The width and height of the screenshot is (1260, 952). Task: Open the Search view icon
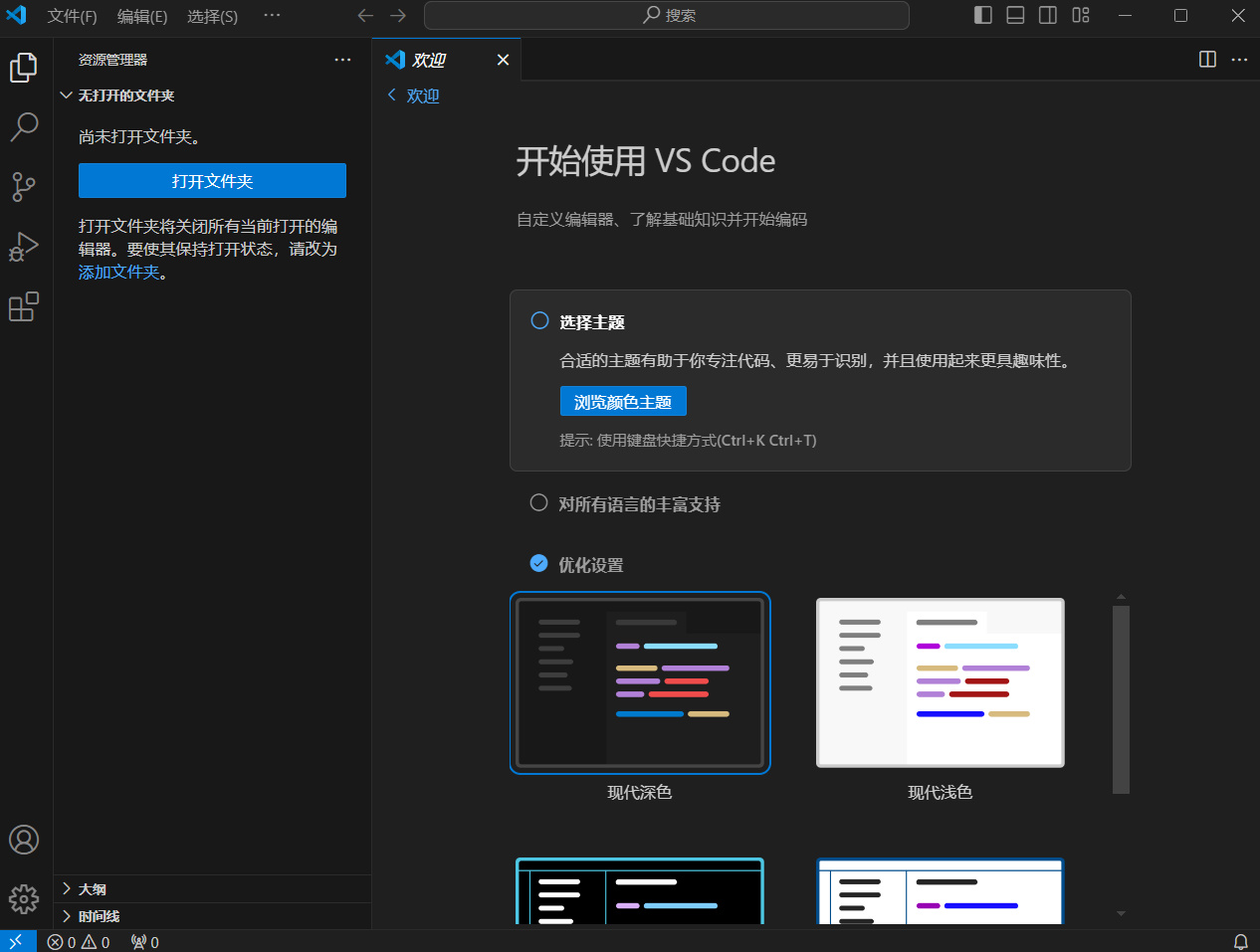coord(24,126)
